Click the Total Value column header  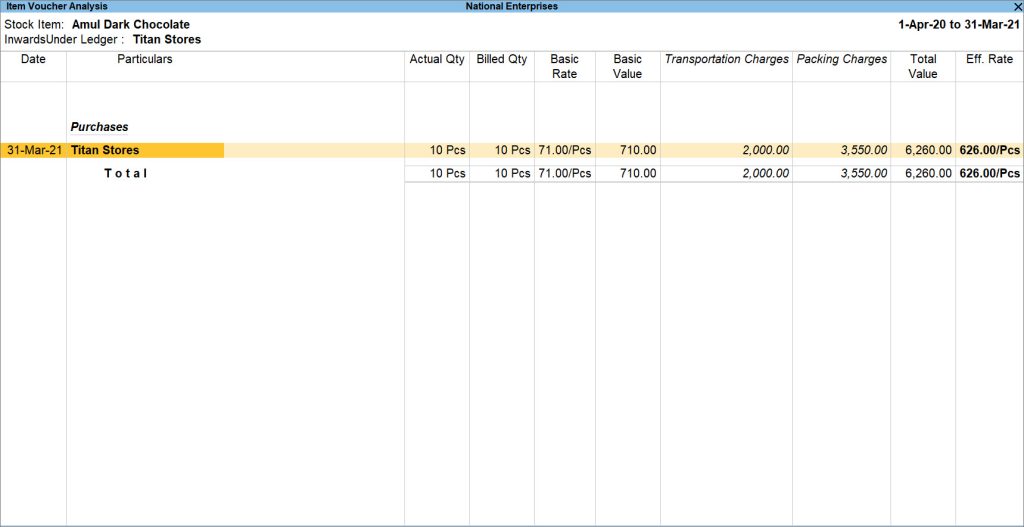pyautogui.click(x=923, y=67)
